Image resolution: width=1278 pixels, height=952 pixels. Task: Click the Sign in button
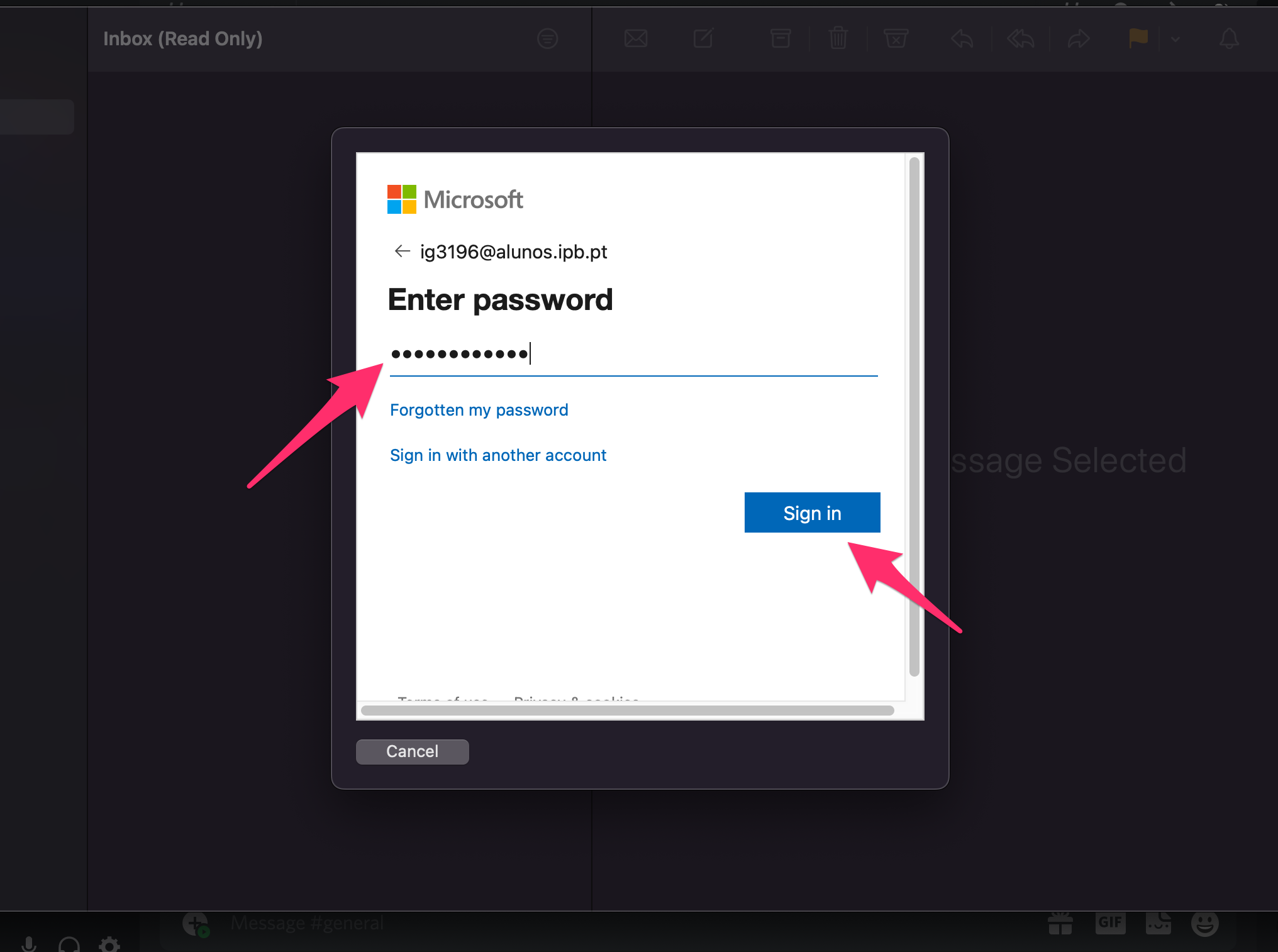pyautogui.click(x=812, y=512)
